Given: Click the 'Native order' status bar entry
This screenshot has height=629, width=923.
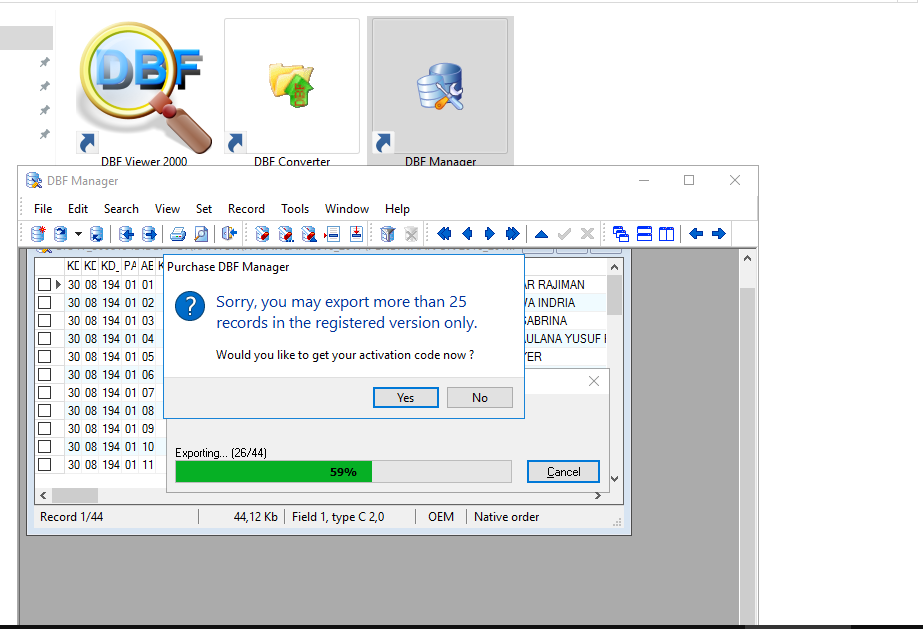Looking at the screenshot, I should point(506,517).
